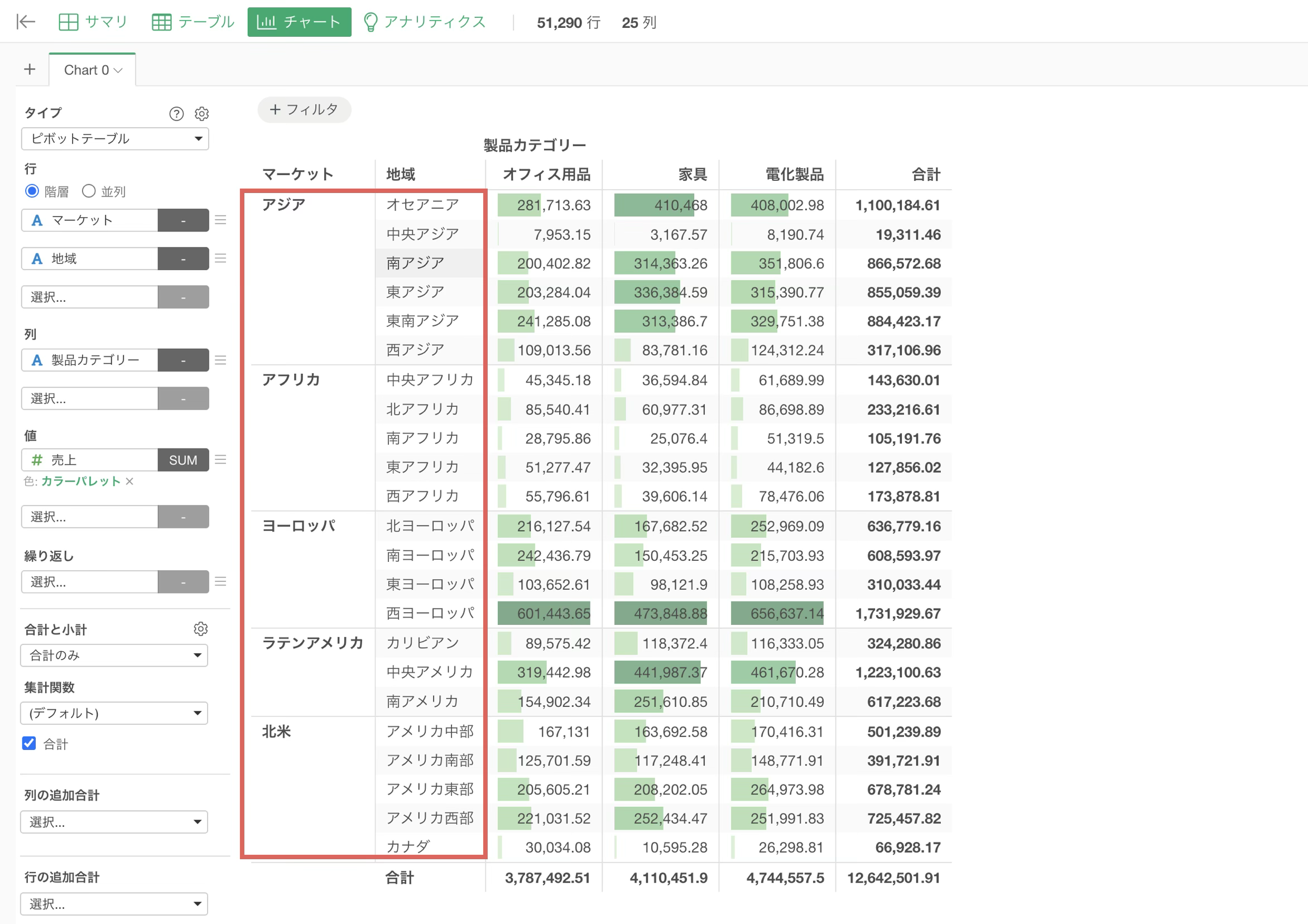Click the 北米 market label
The height and width of the screenshot is (924, 1308).
[x=276, y=731]
